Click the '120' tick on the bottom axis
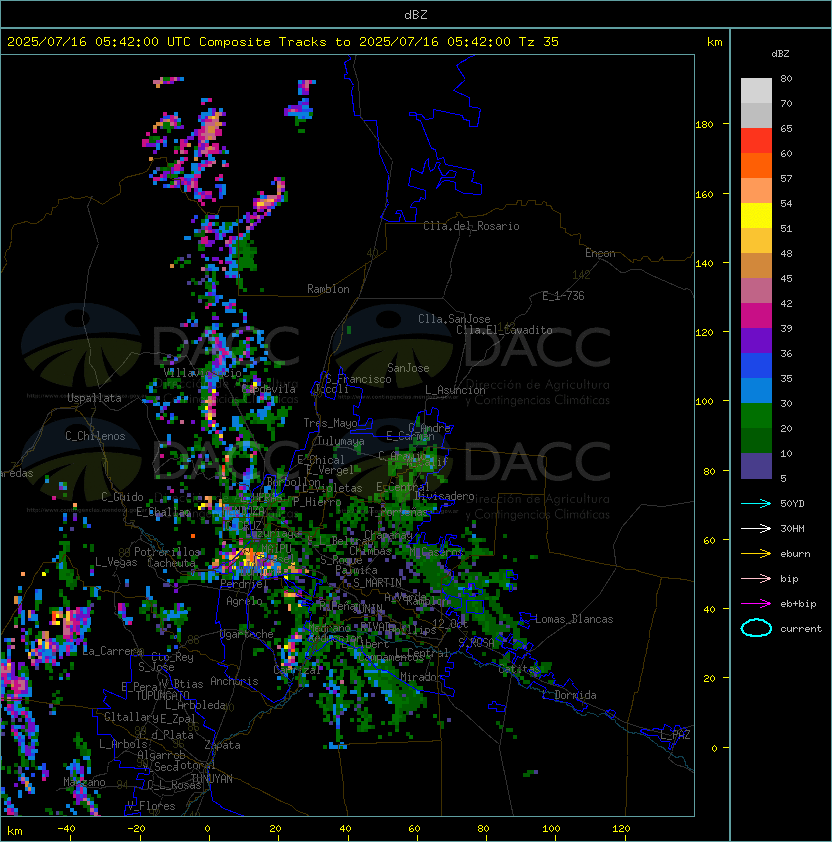 [621, 829]
